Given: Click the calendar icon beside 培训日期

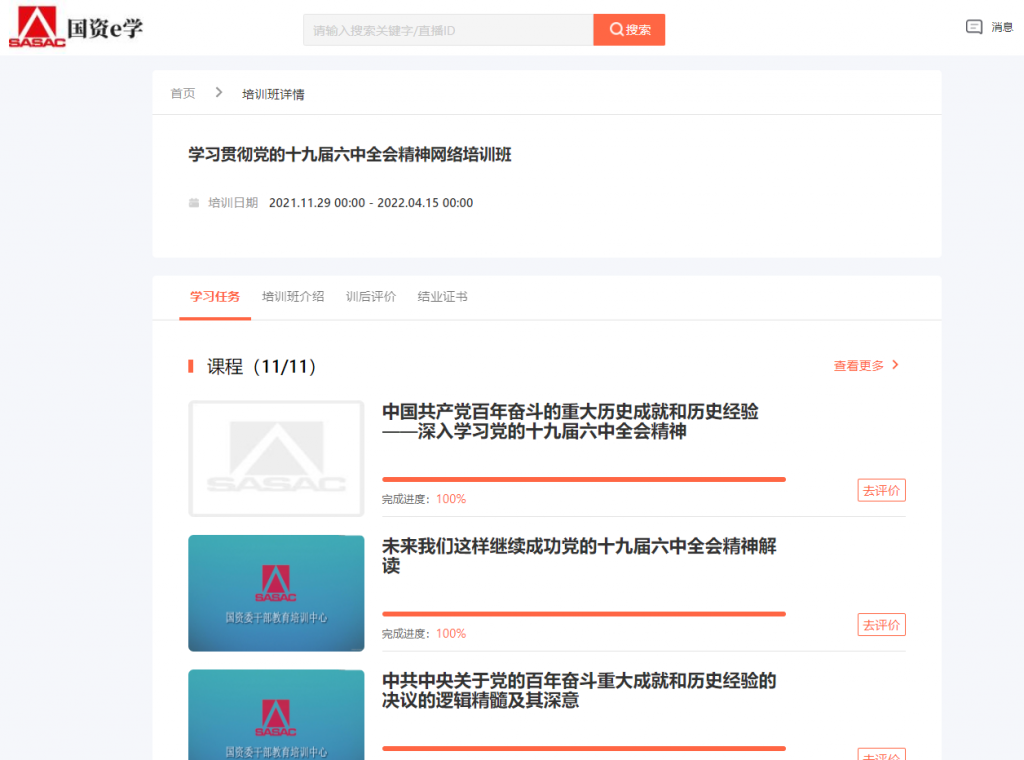Looking at the screenshot, I should click(x=194, y=203).
